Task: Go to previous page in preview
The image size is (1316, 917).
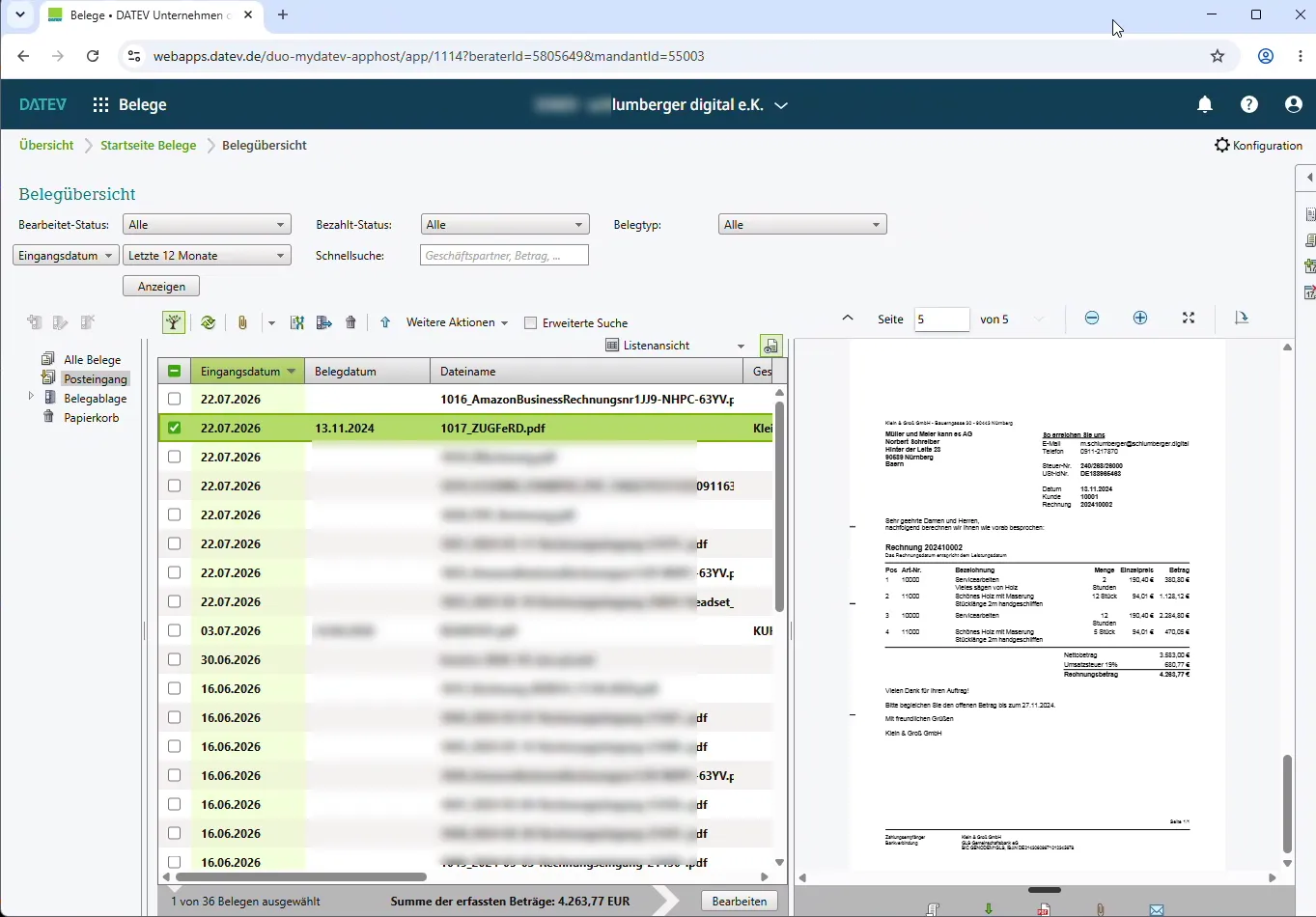Action: 848,318
